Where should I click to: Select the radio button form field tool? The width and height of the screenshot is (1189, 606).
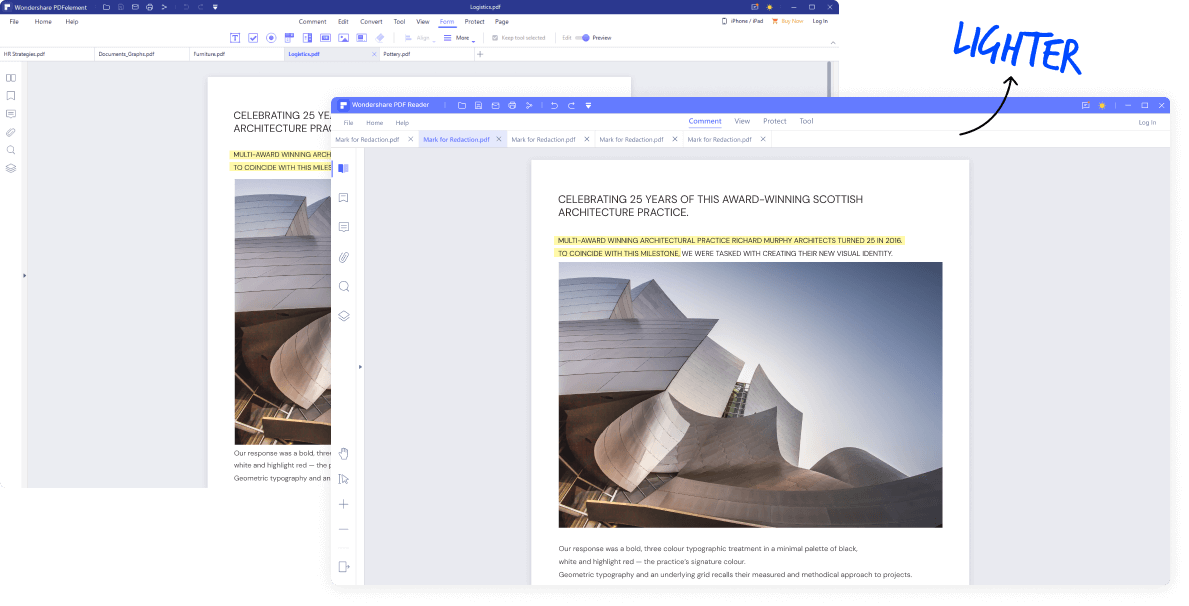[271, 38]
